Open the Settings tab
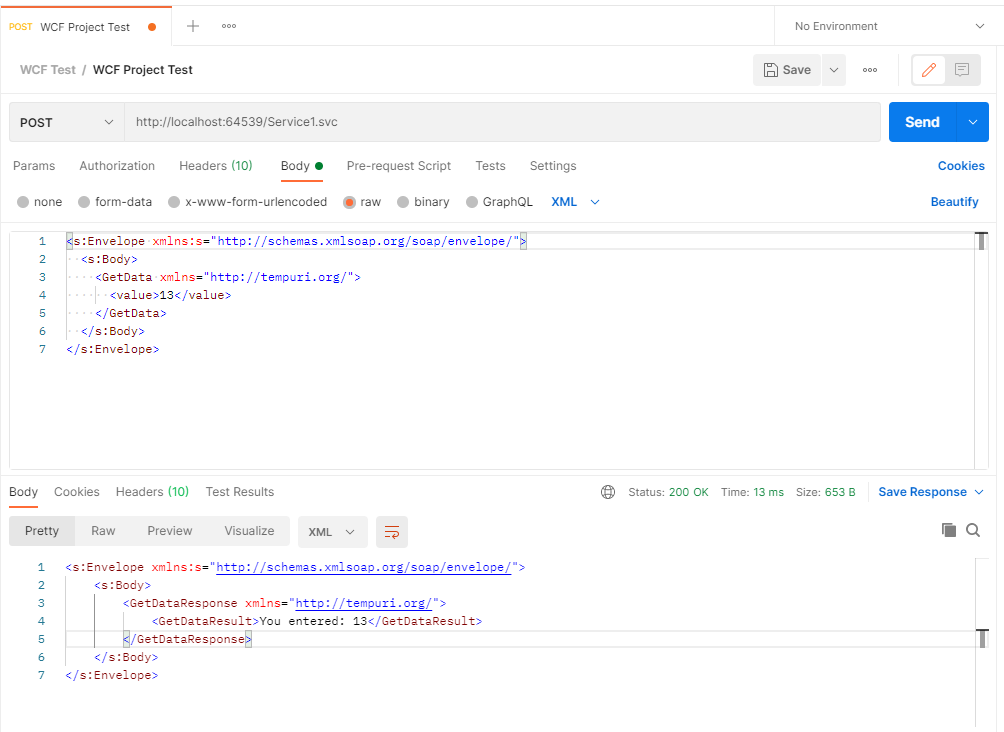1004x732 pixels. [553, 166]
